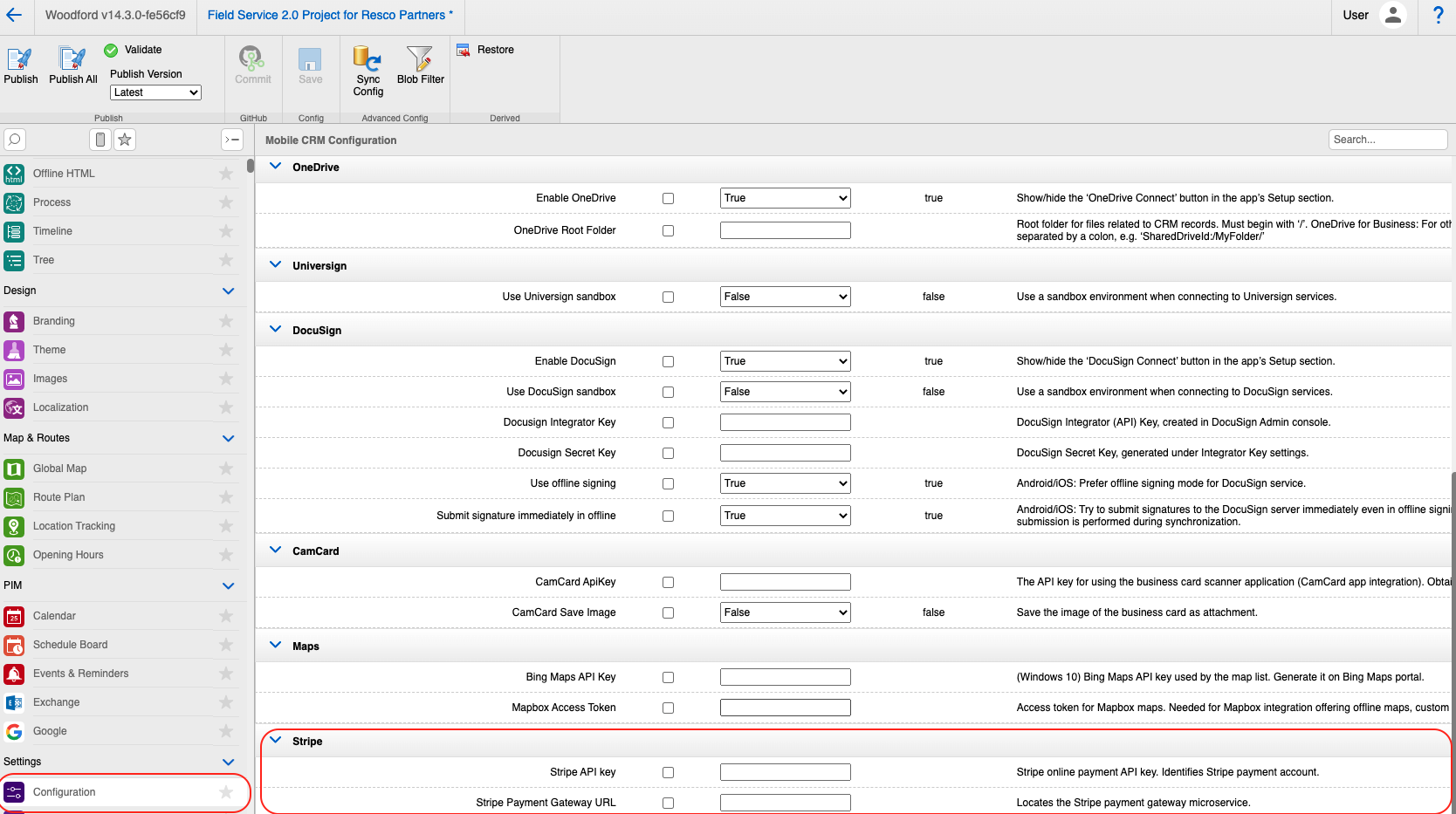Check the Enable OneDrive checkbox
1456x814 pixels.
[668, 199]
